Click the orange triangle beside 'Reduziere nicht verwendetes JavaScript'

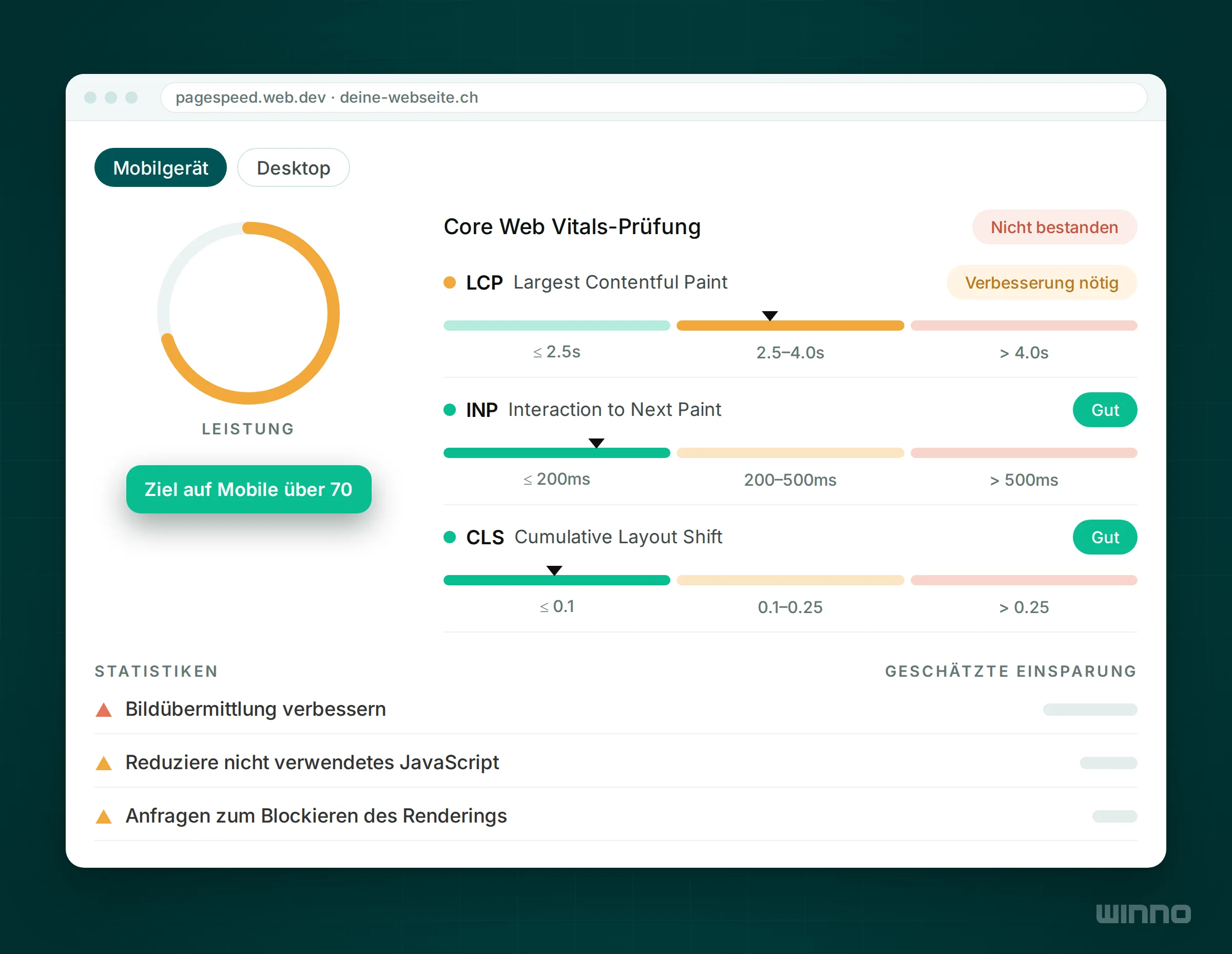(x=104, y=764)
